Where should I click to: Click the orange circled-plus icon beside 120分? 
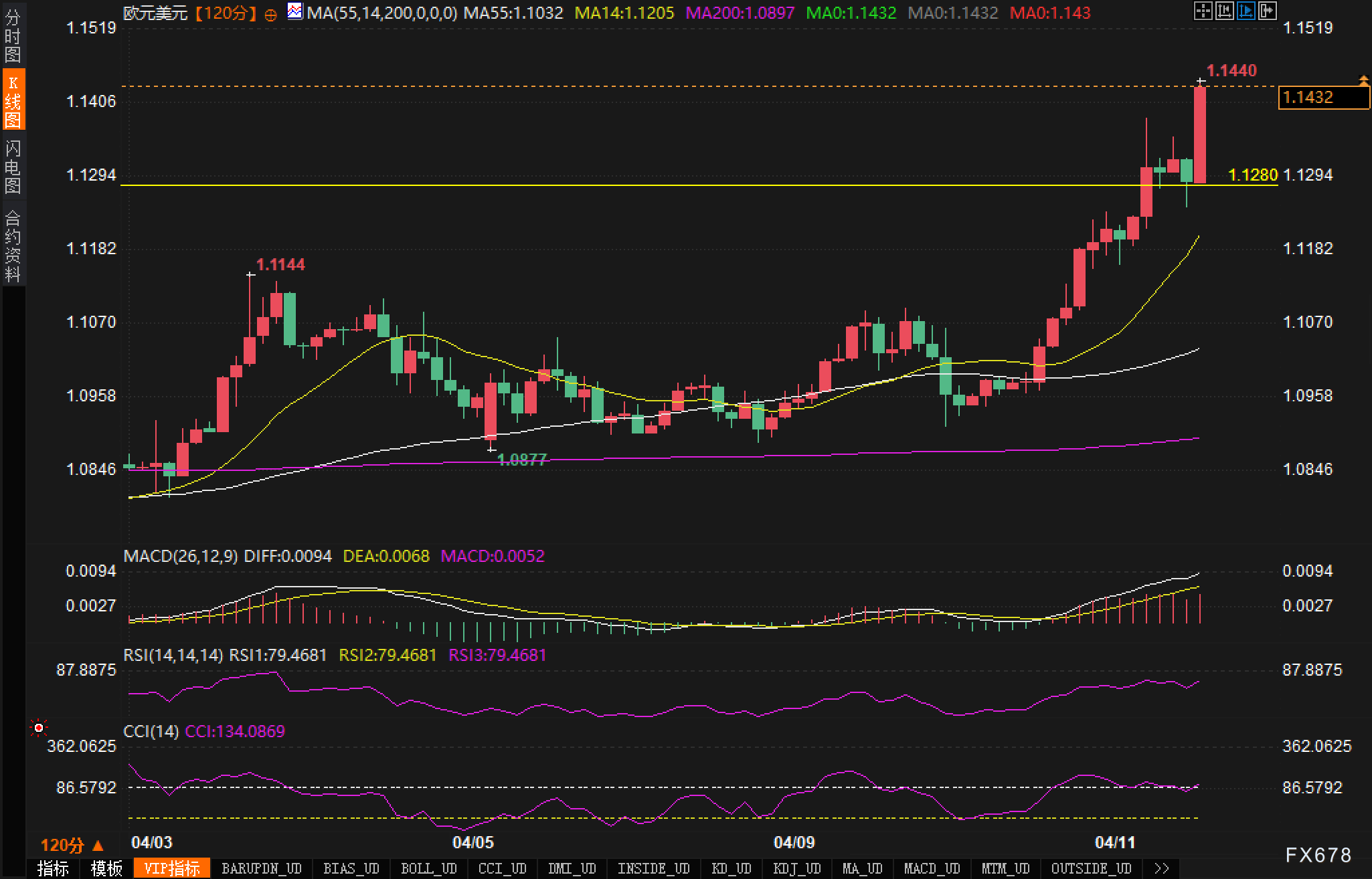(x=270, y=15)
